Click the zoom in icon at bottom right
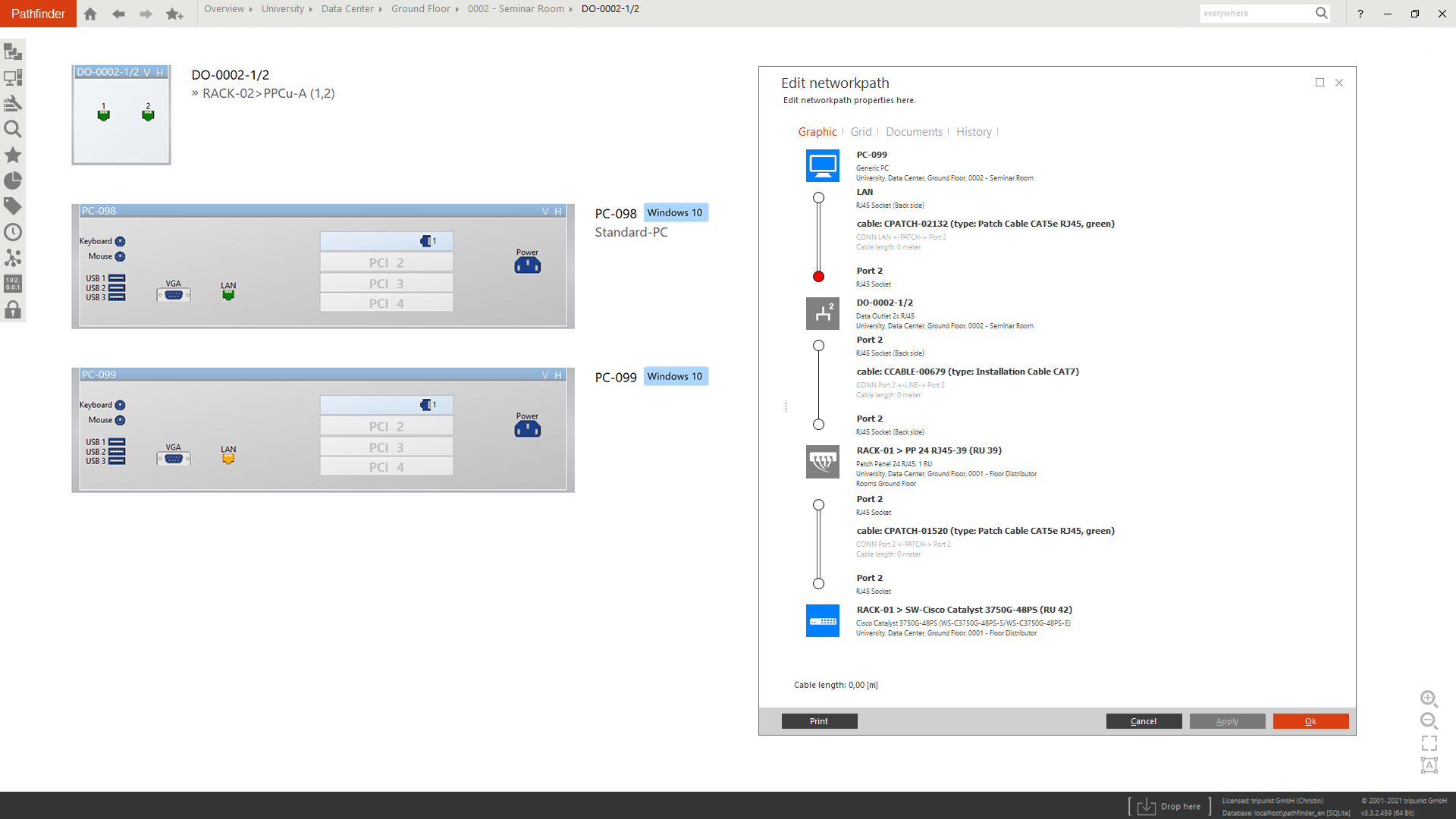This screenshot has height=819, width=1456. click(1429, 699)
